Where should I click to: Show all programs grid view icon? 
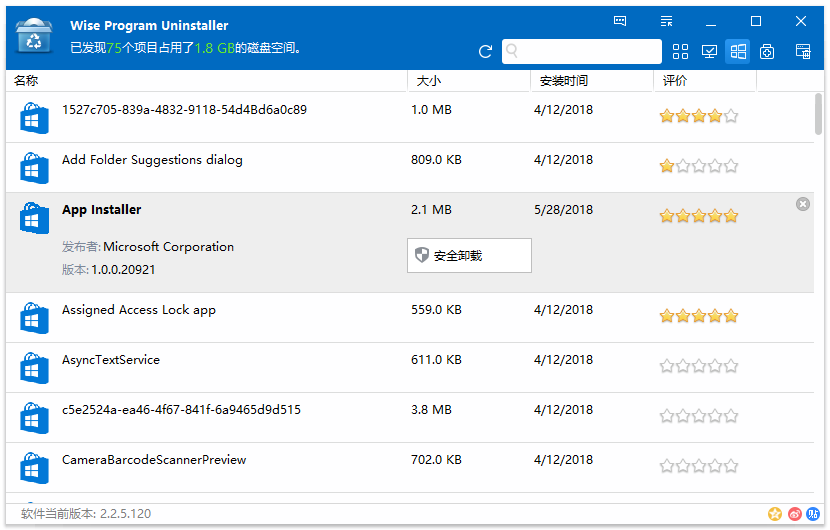click(x=681, y=52)
